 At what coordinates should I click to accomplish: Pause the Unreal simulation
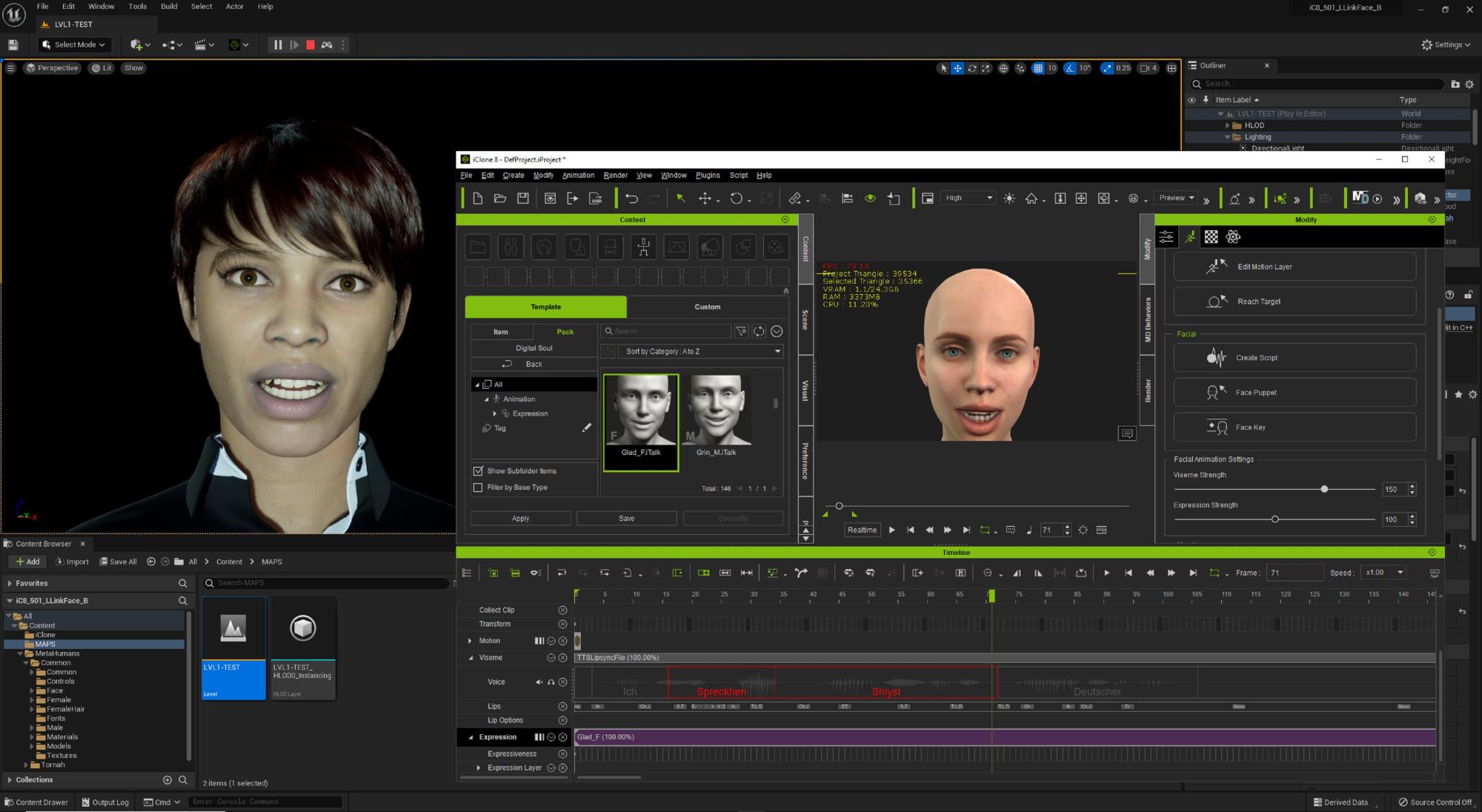click(278, 45)
